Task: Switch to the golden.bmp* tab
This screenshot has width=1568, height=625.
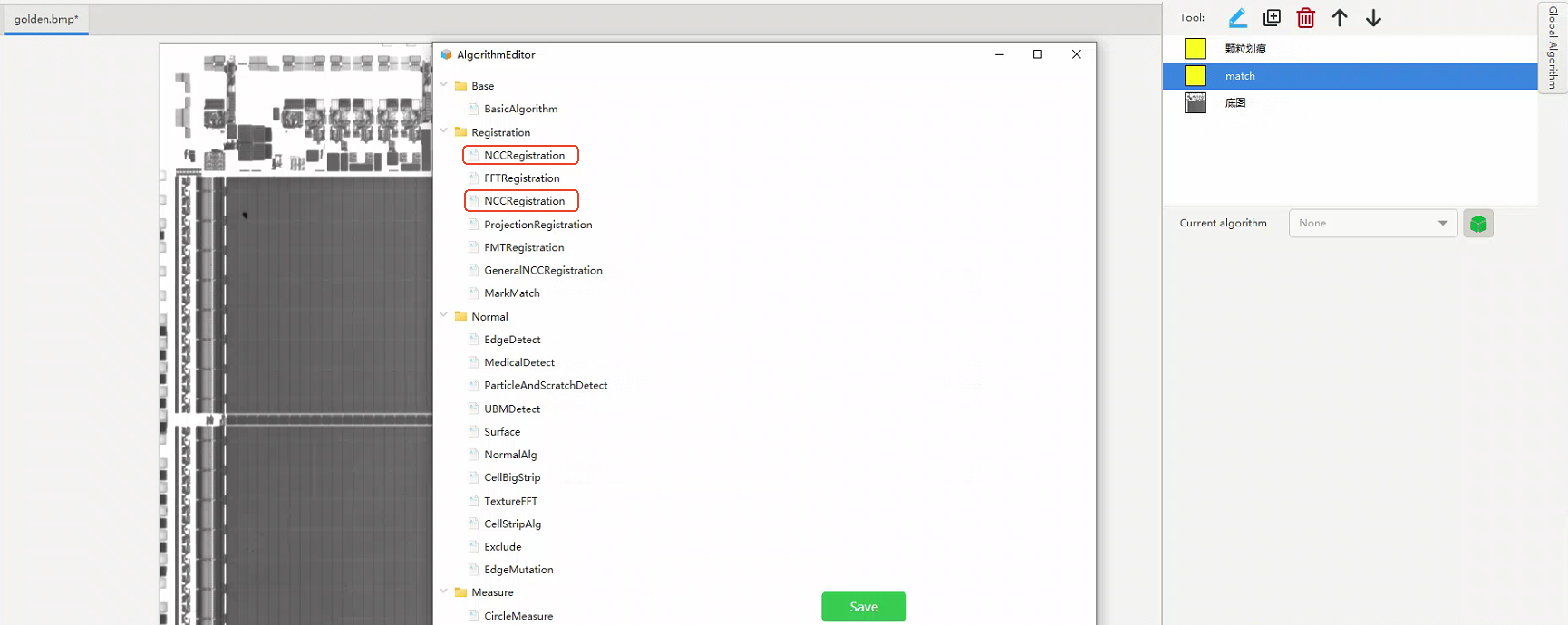Action: click(46, 19)
